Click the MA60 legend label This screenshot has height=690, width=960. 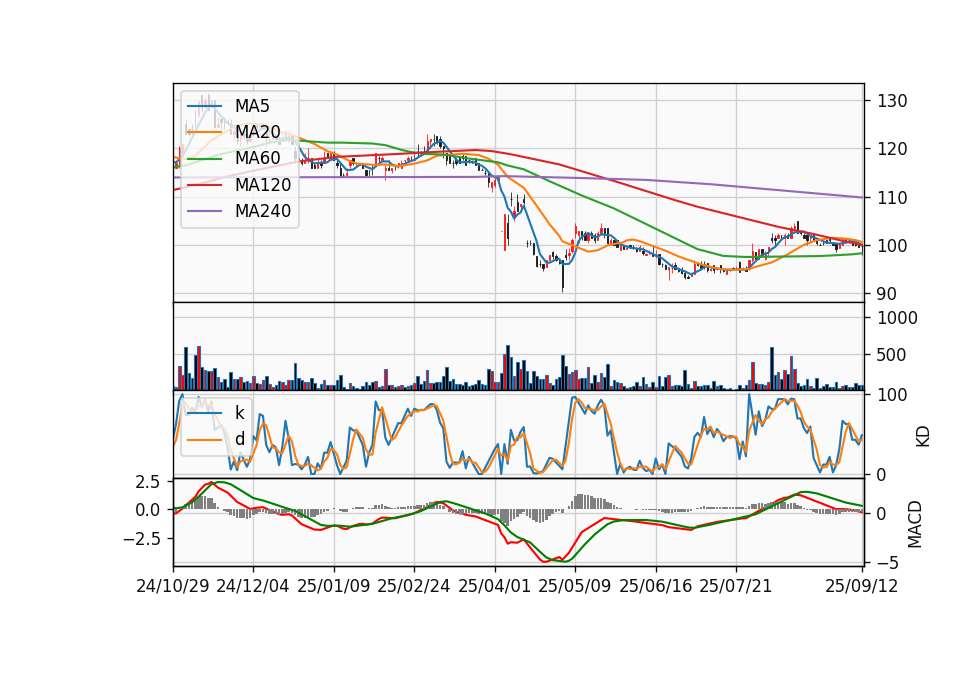[x=258, y=158]
